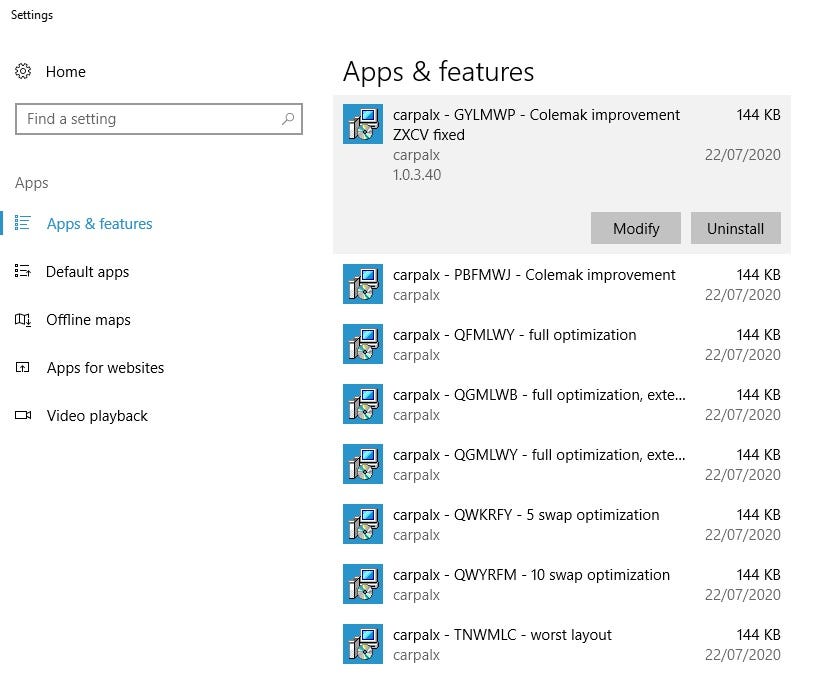Click the Home gear icon
This screenshot has height=674, width=835.
point(23,72)
